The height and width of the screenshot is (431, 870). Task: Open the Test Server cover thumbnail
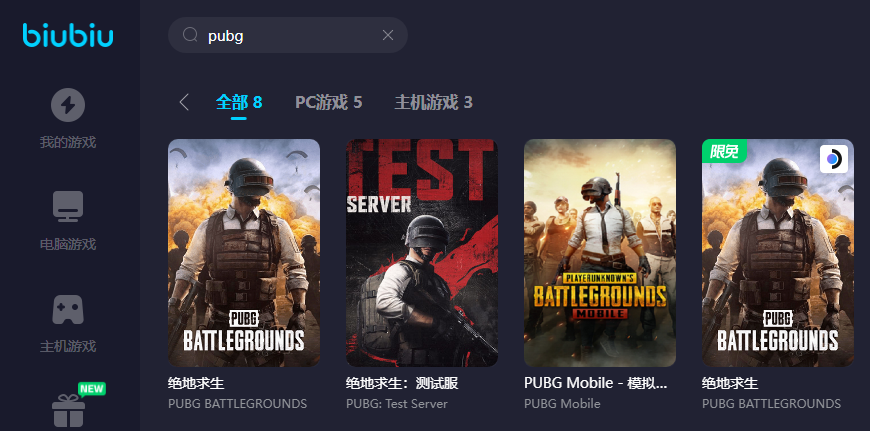coord(422,252)
